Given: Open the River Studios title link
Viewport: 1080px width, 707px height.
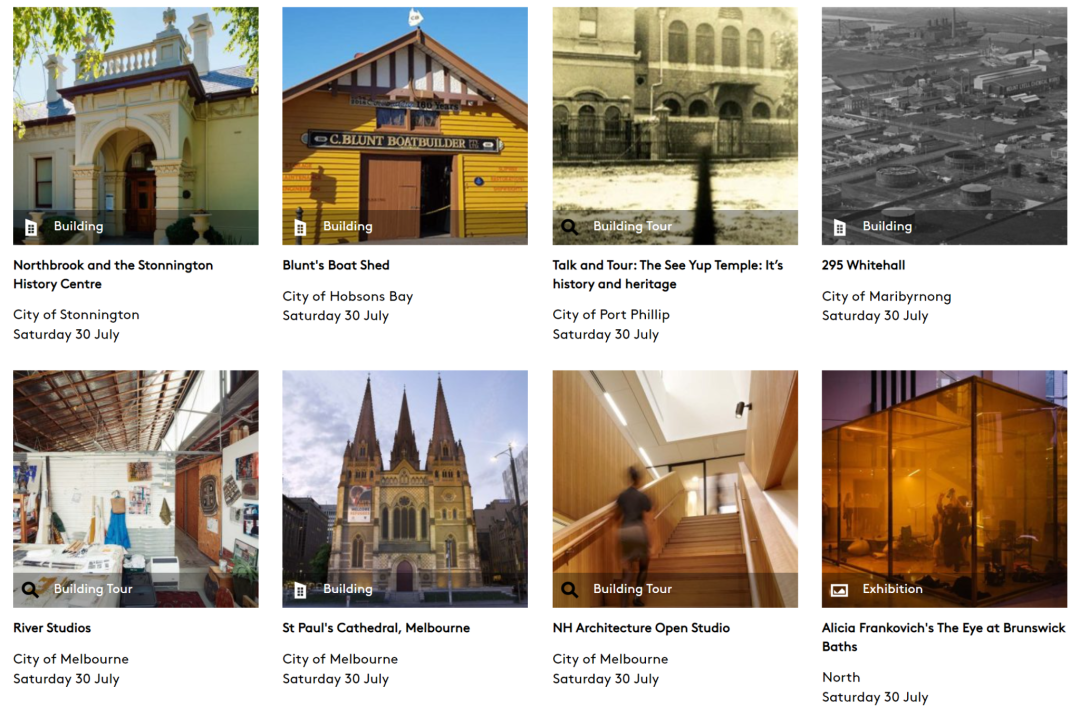Looking at the screenshot, I should pos(52,628).
